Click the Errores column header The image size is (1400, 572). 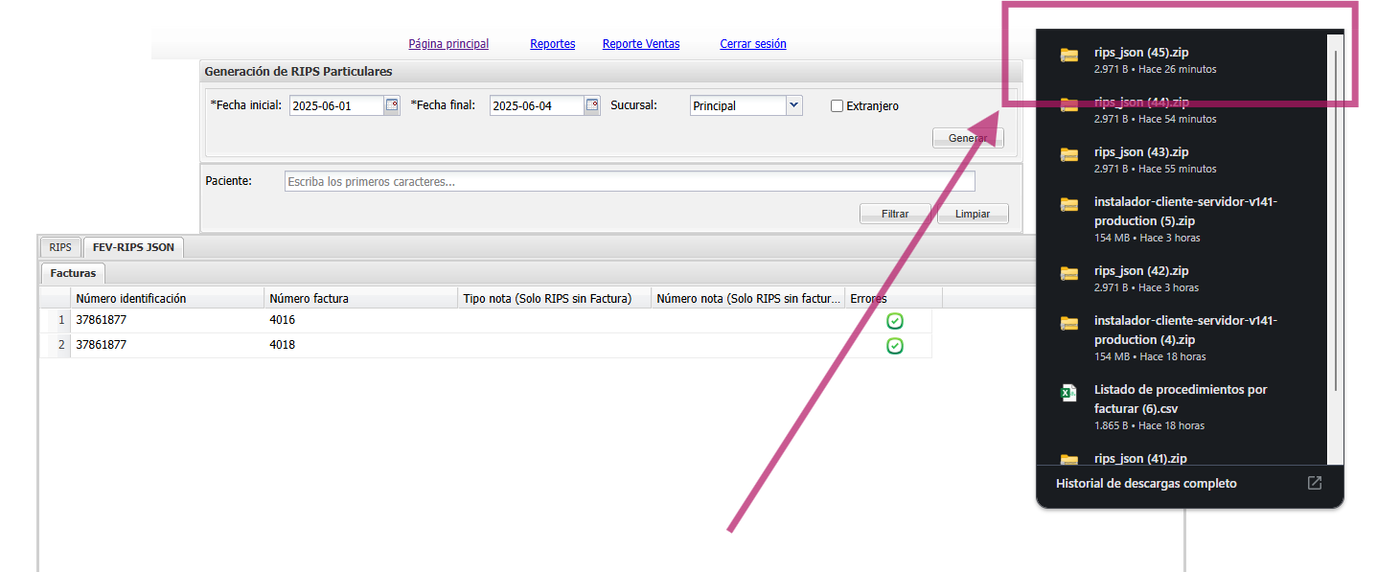coord(893,298)
